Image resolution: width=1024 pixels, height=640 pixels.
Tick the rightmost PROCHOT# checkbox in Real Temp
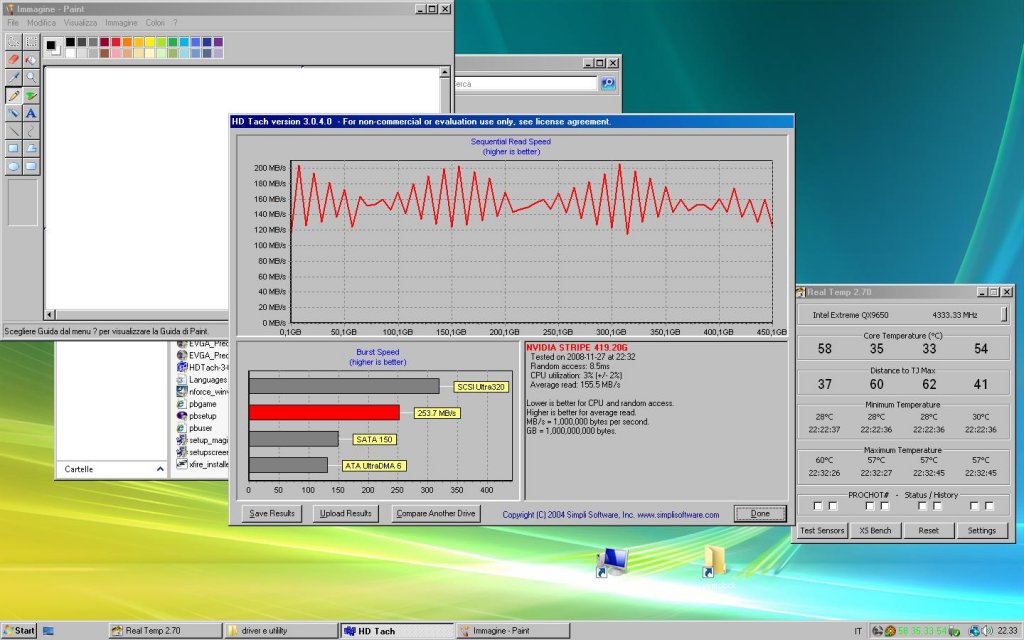pos(989,505)
